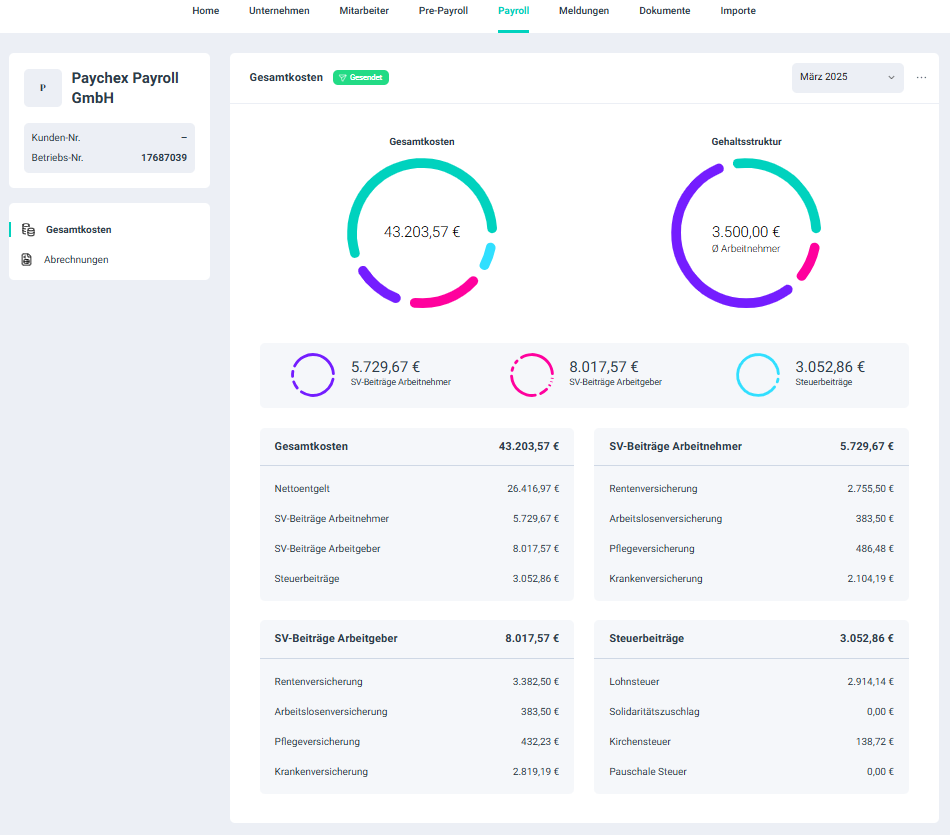The width and height of the screenshot is (950, 835).
Task: Click the Paychex company logo avatar
Action: (x=42, y=88)
